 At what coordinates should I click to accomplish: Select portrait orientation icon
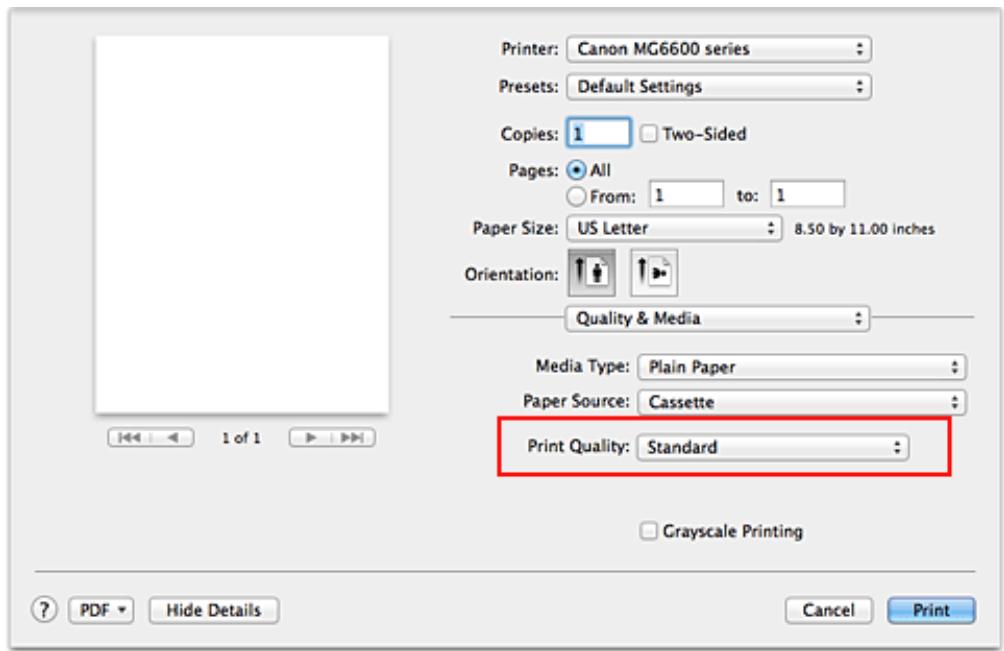[591, 273]
